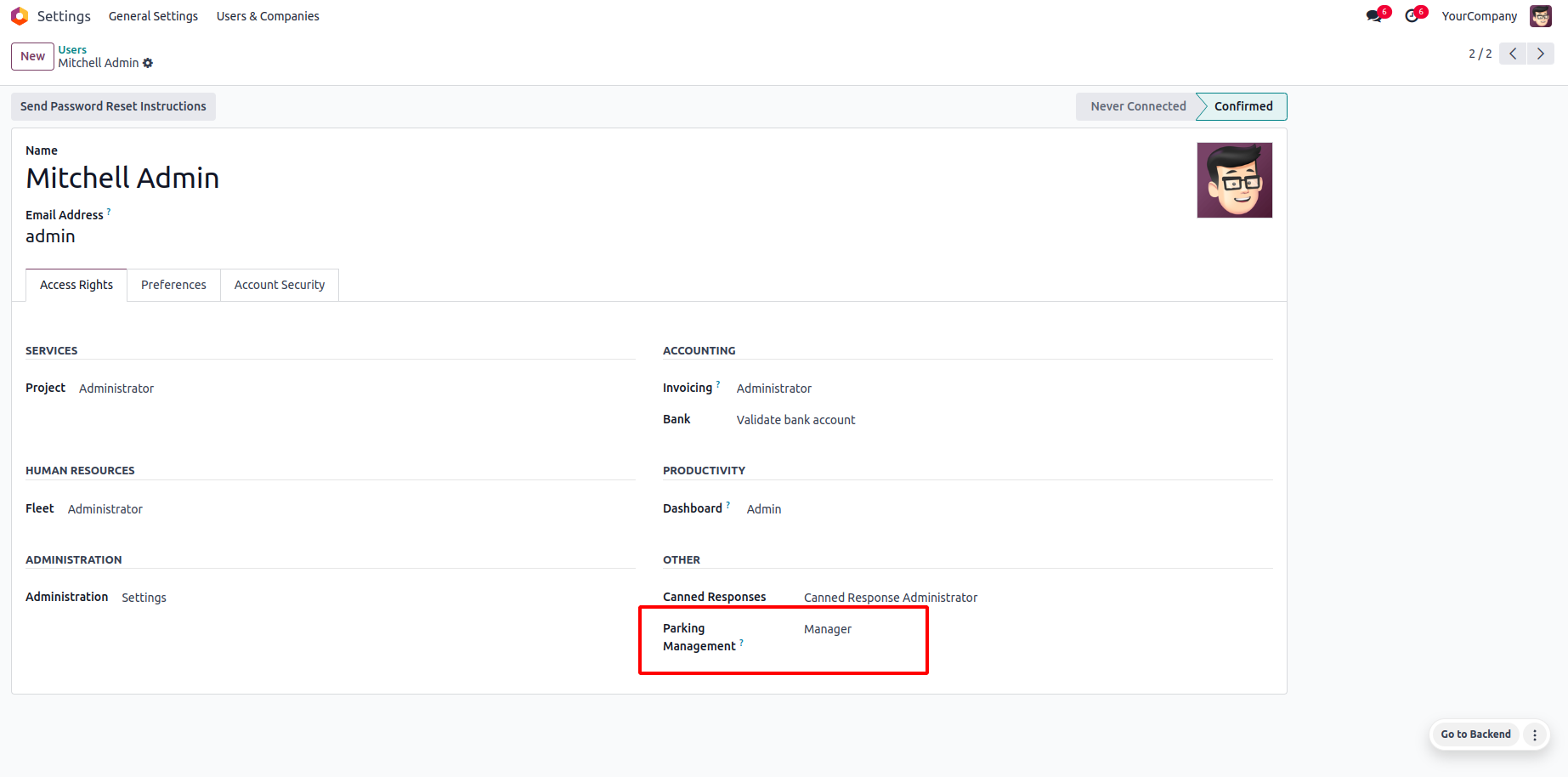Click the Mitchell Admin profile picture
1568x777 pixels.
click(1234, 180)
